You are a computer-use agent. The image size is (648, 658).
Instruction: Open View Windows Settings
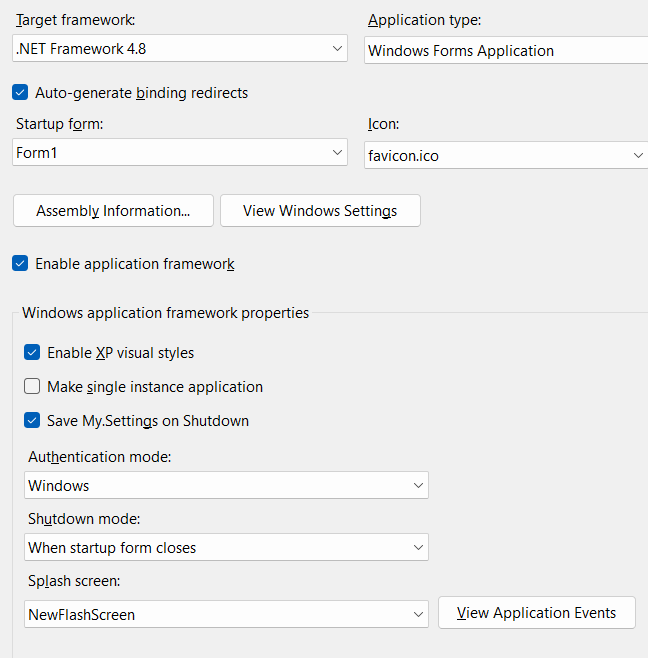pos(320,211)
